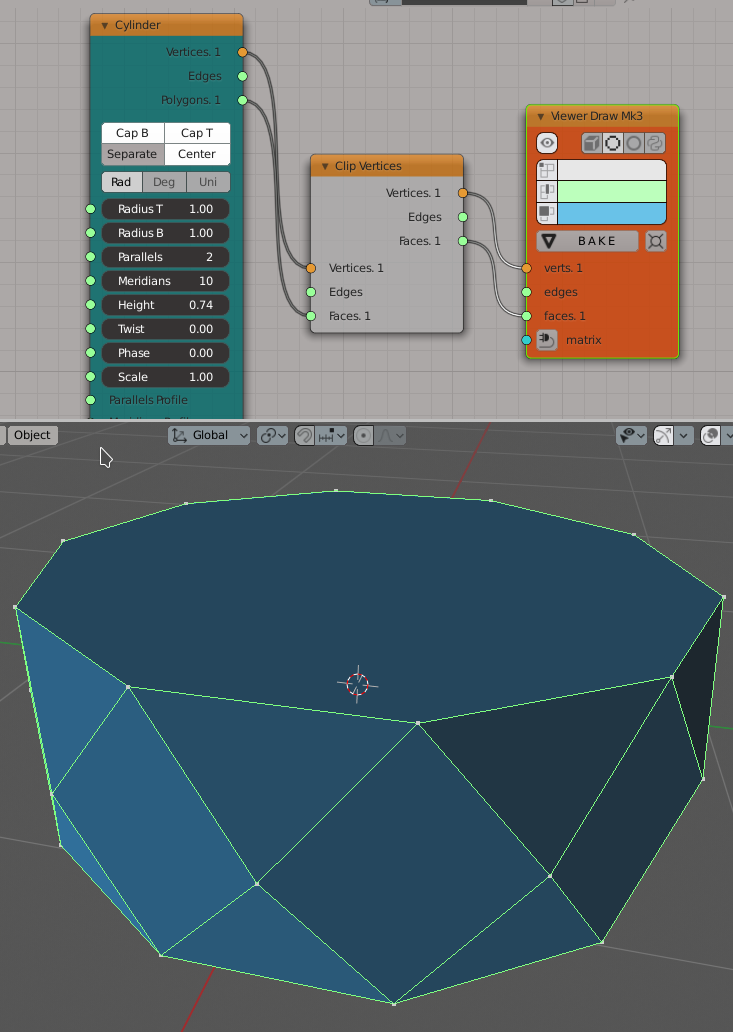This screenshot has height=1032, width=733.
Task: Collapse the Clip Vertices node
Action: coord(324,166)
